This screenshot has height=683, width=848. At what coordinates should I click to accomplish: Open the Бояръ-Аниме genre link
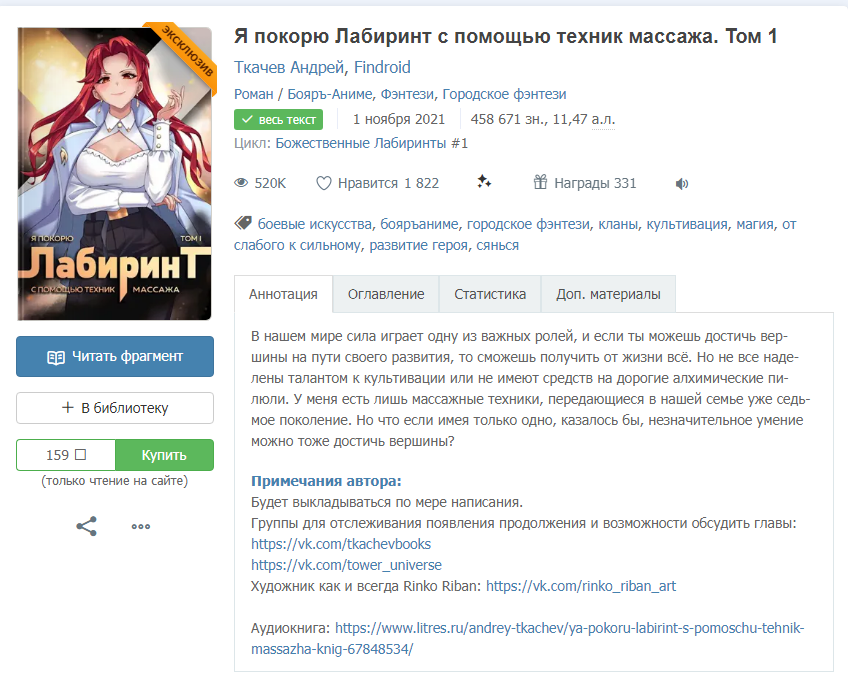click(329, 94)
